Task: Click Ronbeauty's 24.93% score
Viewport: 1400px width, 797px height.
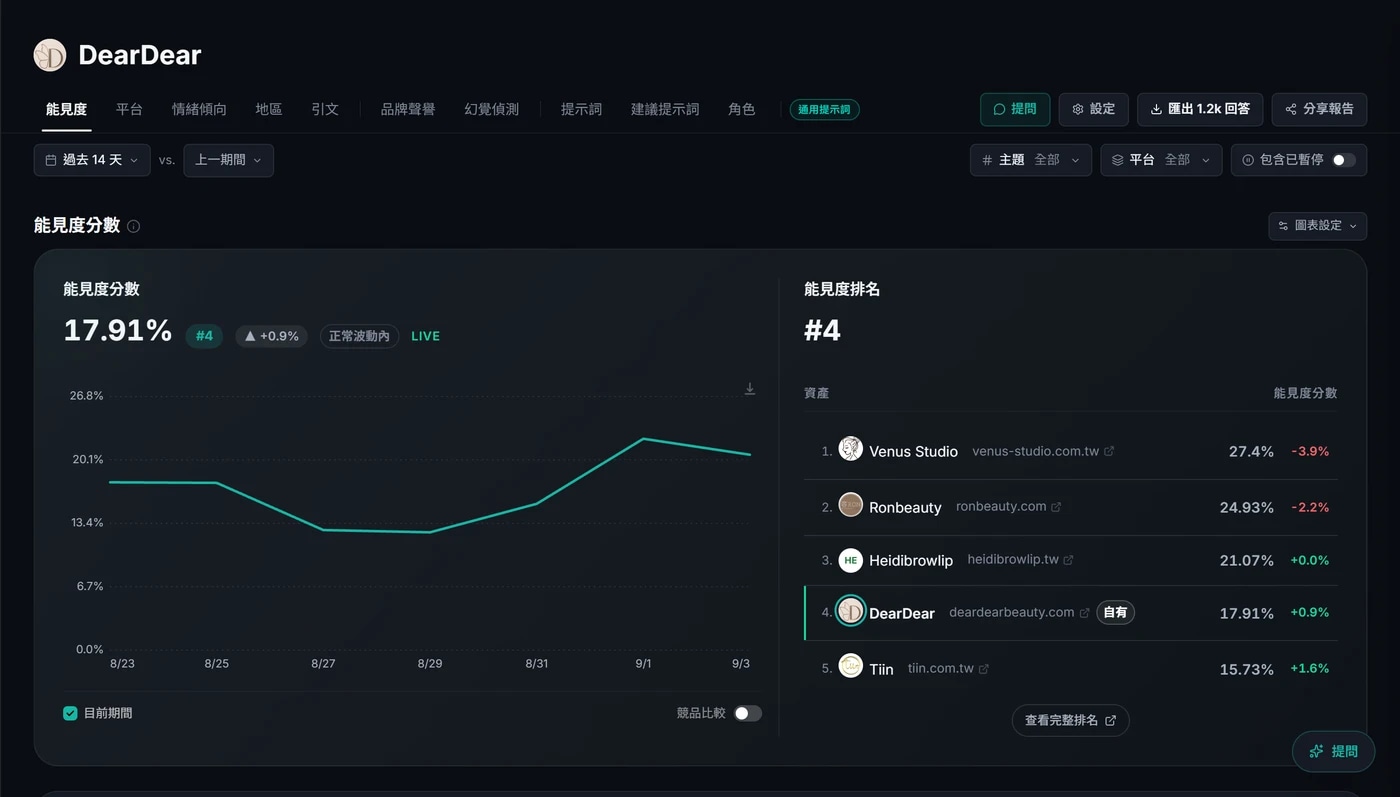Action: [1246, 508]
